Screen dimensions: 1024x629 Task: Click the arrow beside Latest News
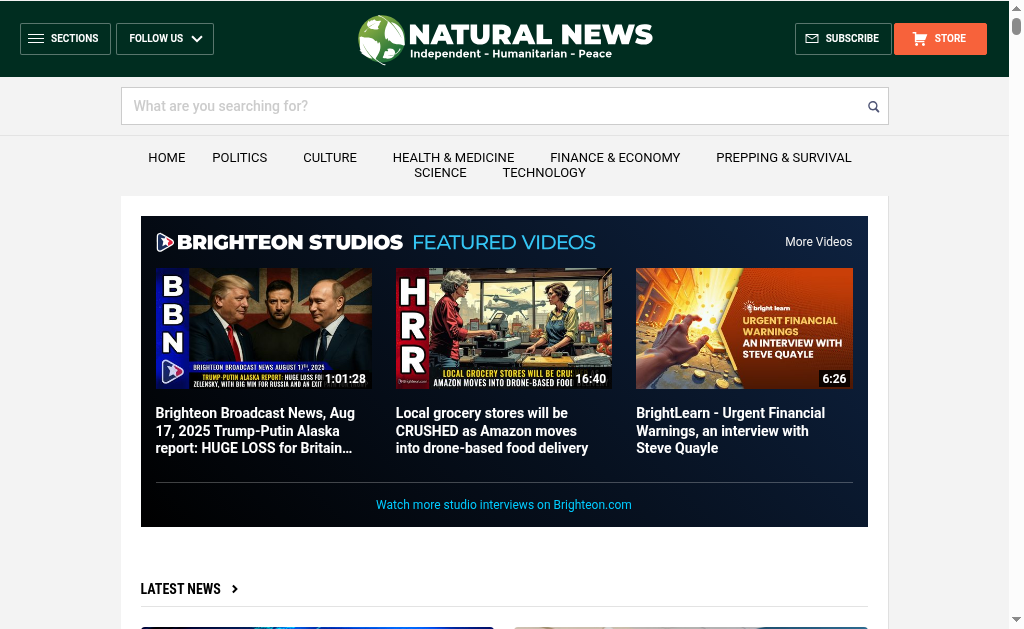click(x=234, y=589)
